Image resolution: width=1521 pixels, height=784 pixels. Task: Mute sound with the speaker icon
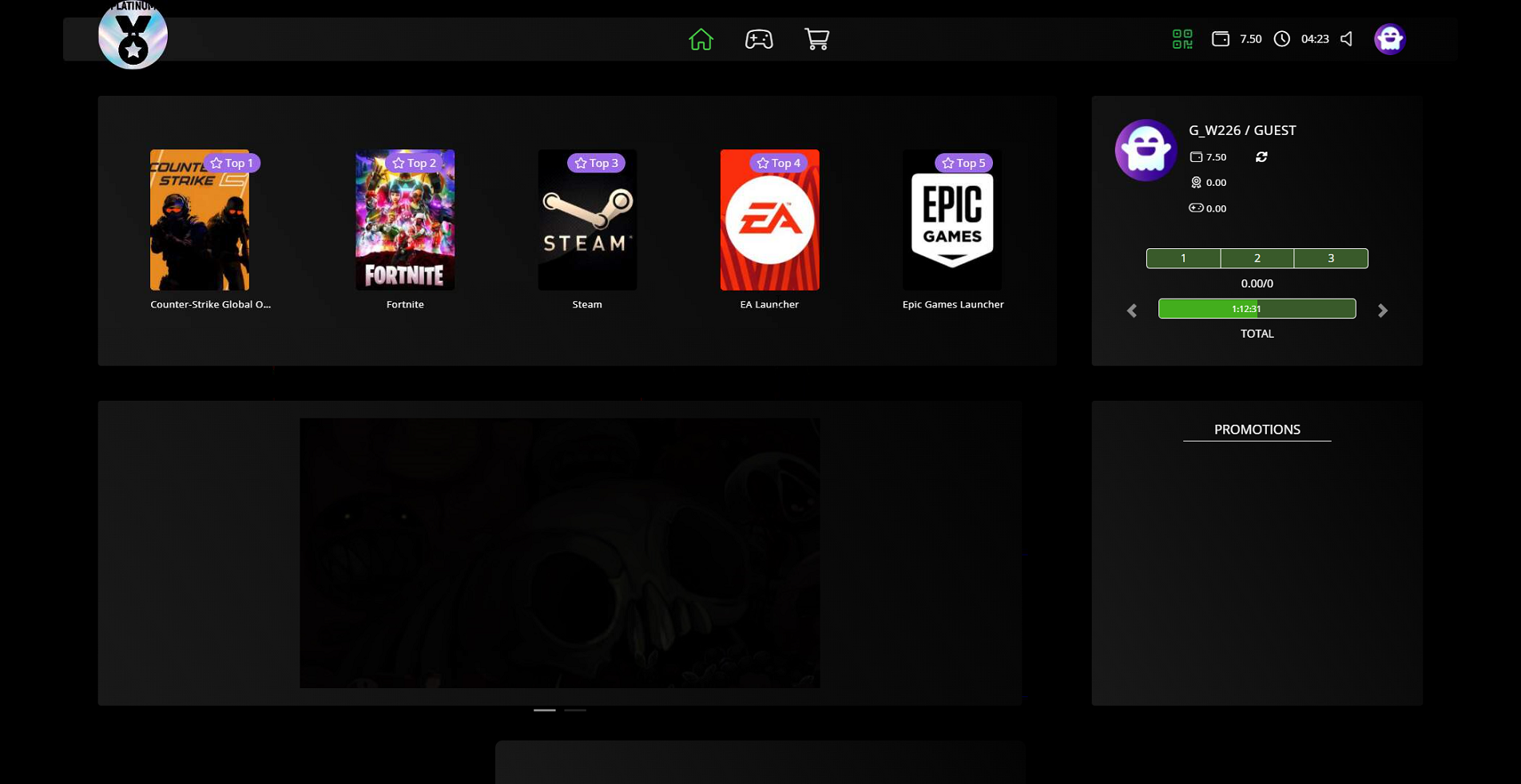pos(1347,38)
